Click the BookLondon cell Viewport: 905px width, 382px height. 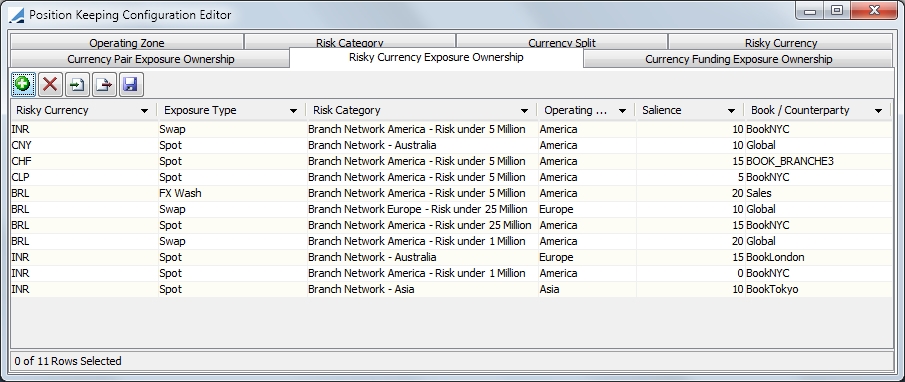tap(817, 257)
